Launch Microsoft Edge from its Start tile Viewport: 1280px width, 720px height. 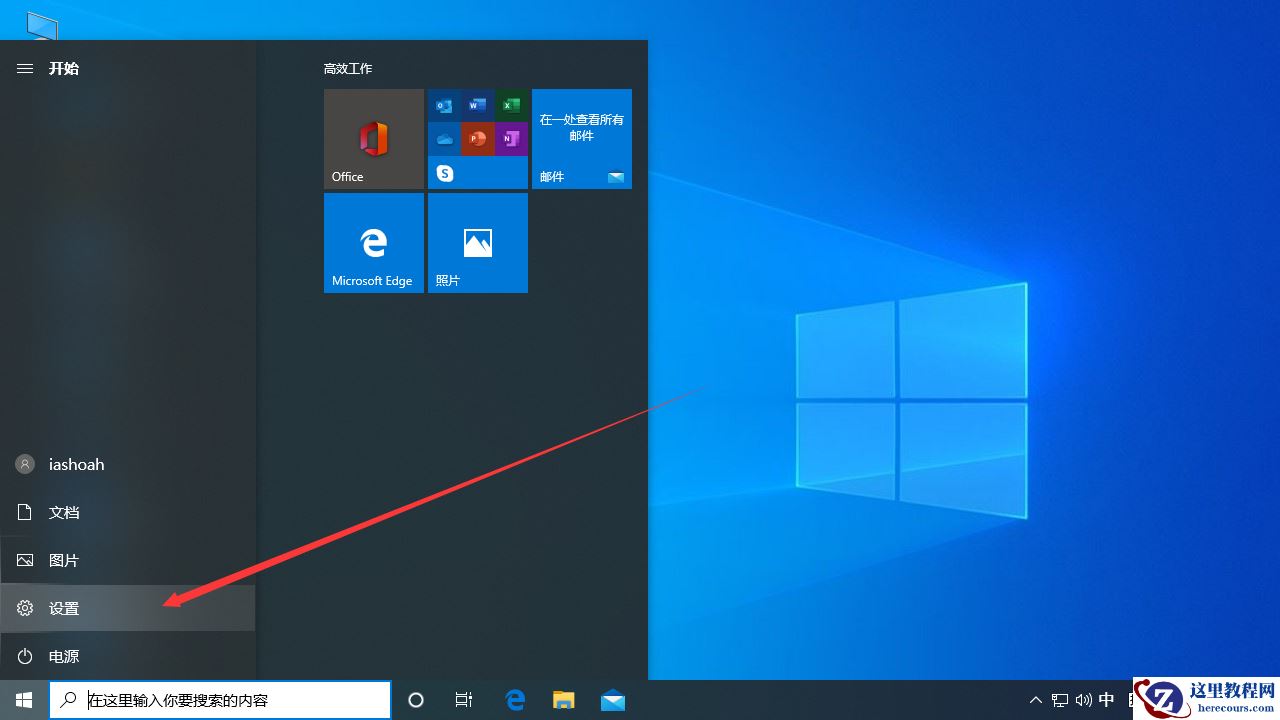tap(373, 242)
